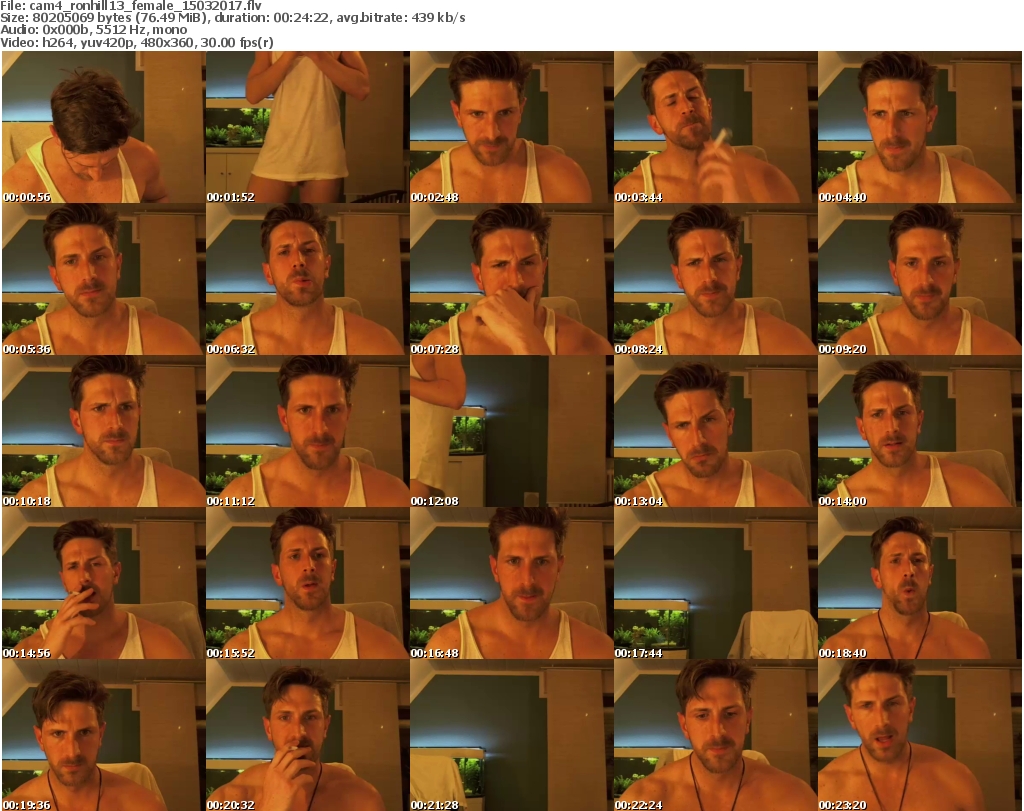Select the thumbnail stamped 00:03:44
The height and width of the screenshot is (811, 1024).
point(716,127)
